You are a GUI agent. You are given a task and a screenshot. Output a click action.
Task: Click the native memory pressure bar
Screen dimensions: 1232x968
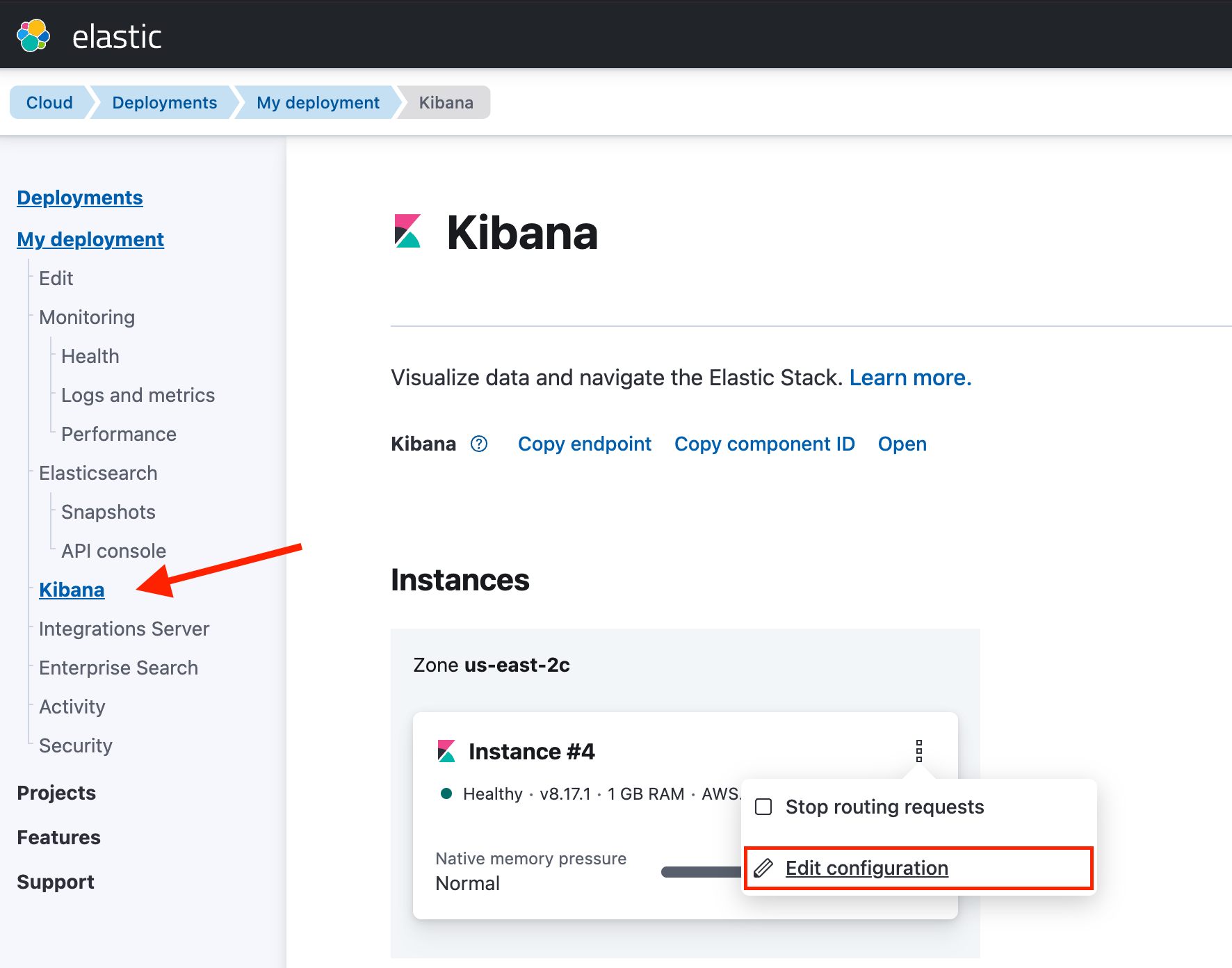pos(701,872)
